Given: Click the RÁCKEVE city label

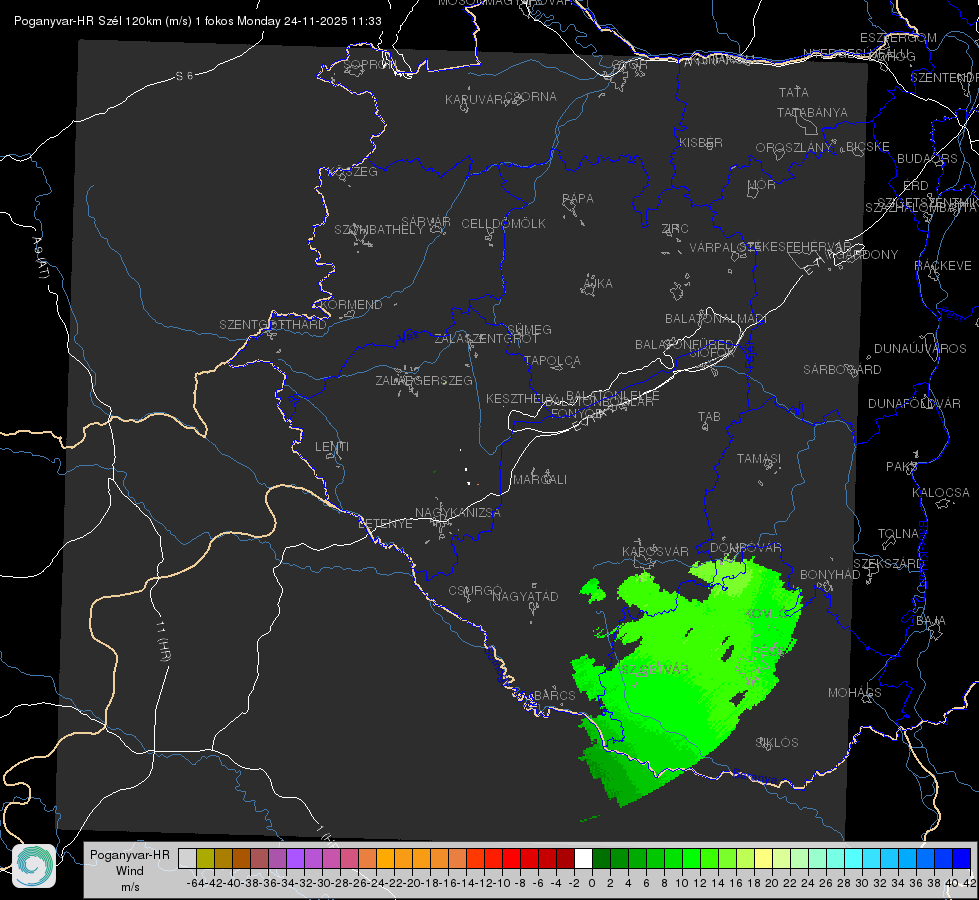Looking at the screenshot, I should (943, 266).
